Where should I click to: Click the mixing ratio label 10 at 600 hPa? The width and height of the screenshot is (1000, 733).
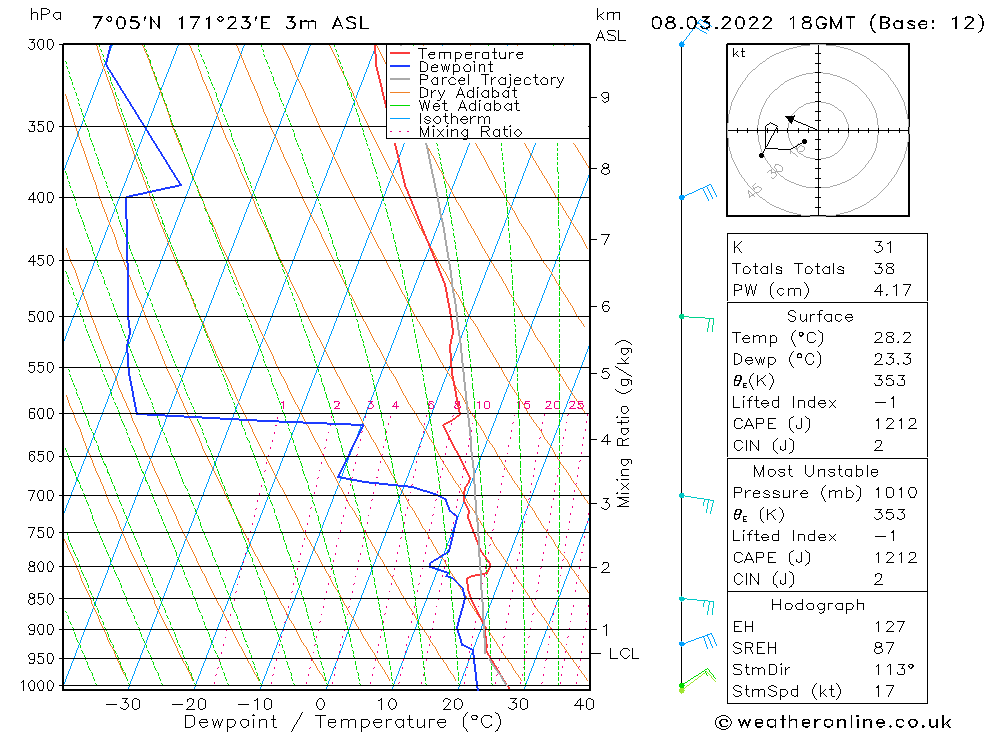pyautogui.click(x=483, y=405)
